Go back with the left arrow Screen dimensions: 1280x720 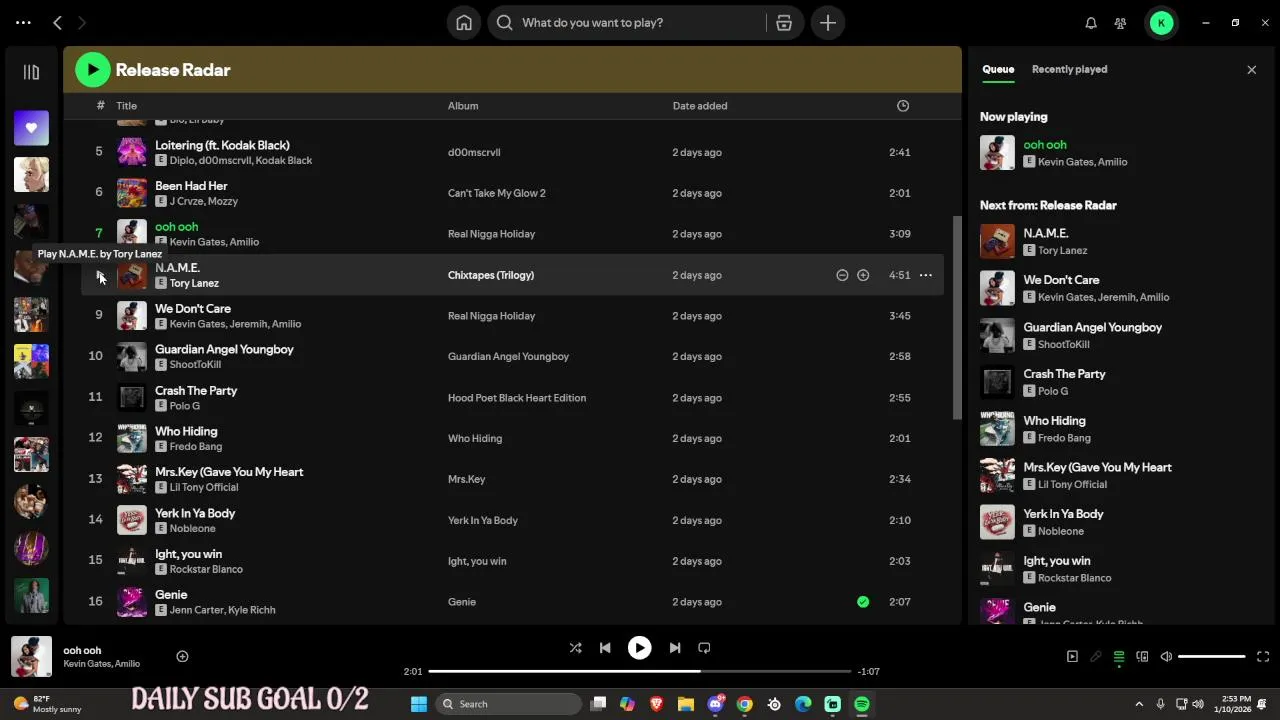point(57,22)
